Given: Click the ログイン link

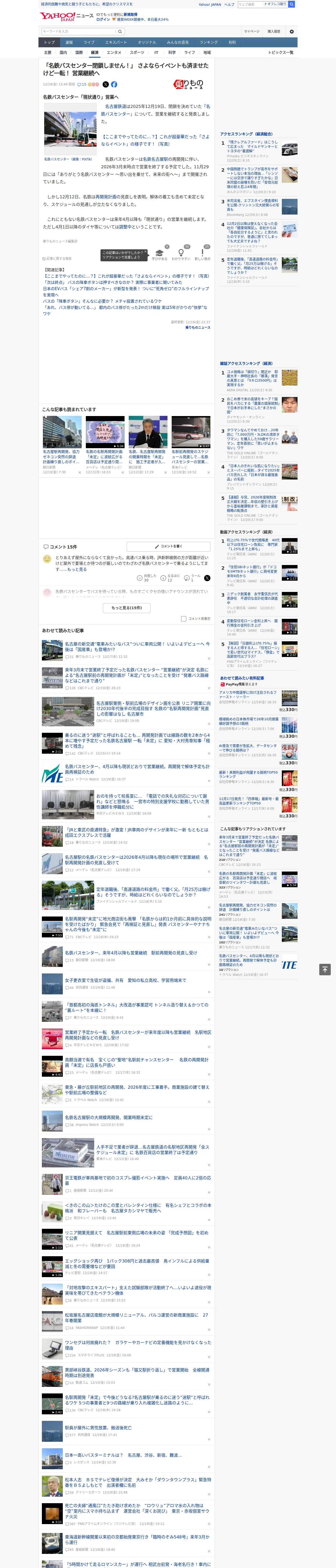Looking at the screenshot, I should pyautogui.click(x=103, y=20).
